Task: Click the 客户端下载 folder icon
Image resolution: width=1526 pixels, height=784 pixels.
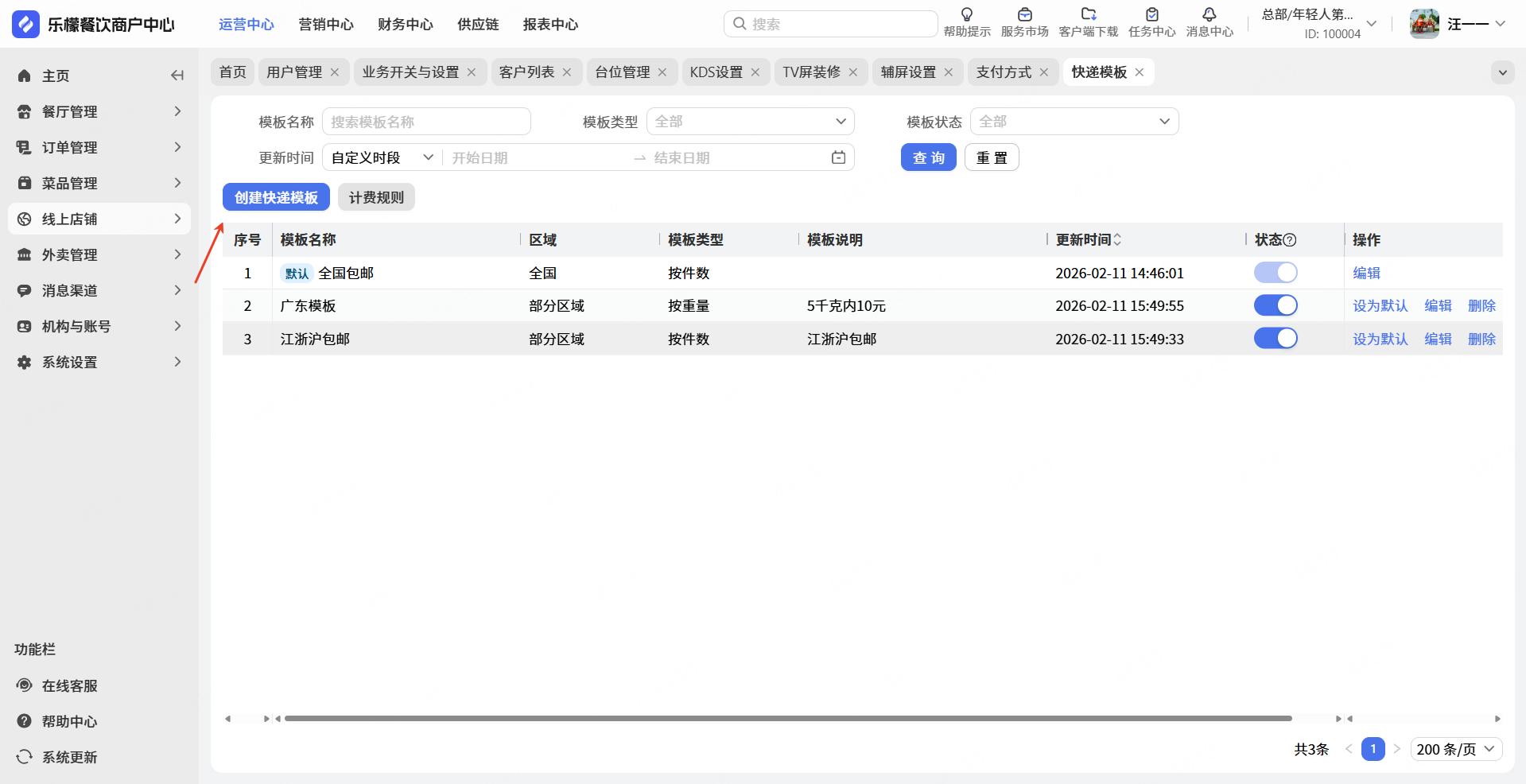Action: click(x=1089, y=14)
